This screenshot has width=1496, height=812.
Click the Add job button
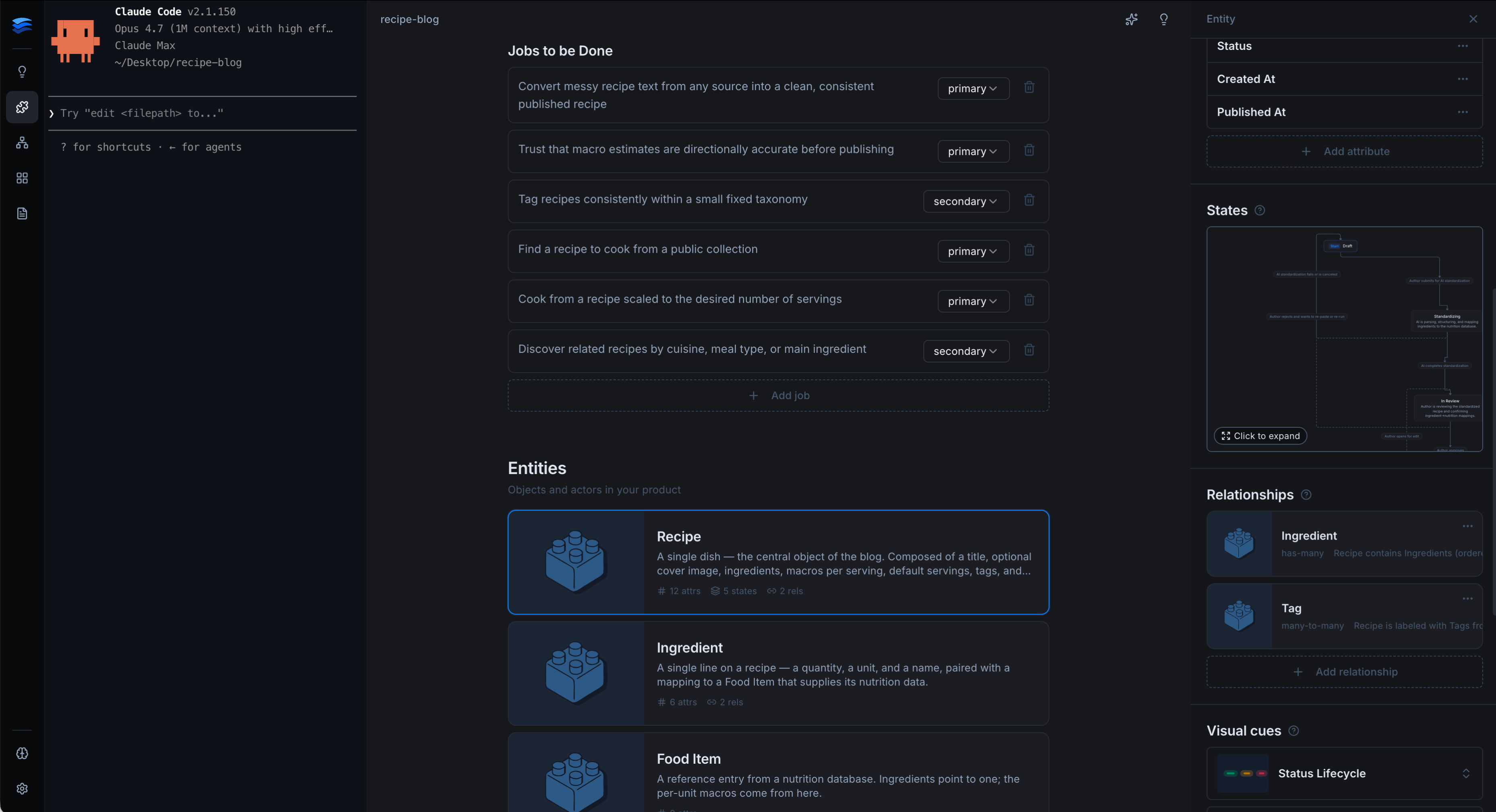[x=778, y=395]
